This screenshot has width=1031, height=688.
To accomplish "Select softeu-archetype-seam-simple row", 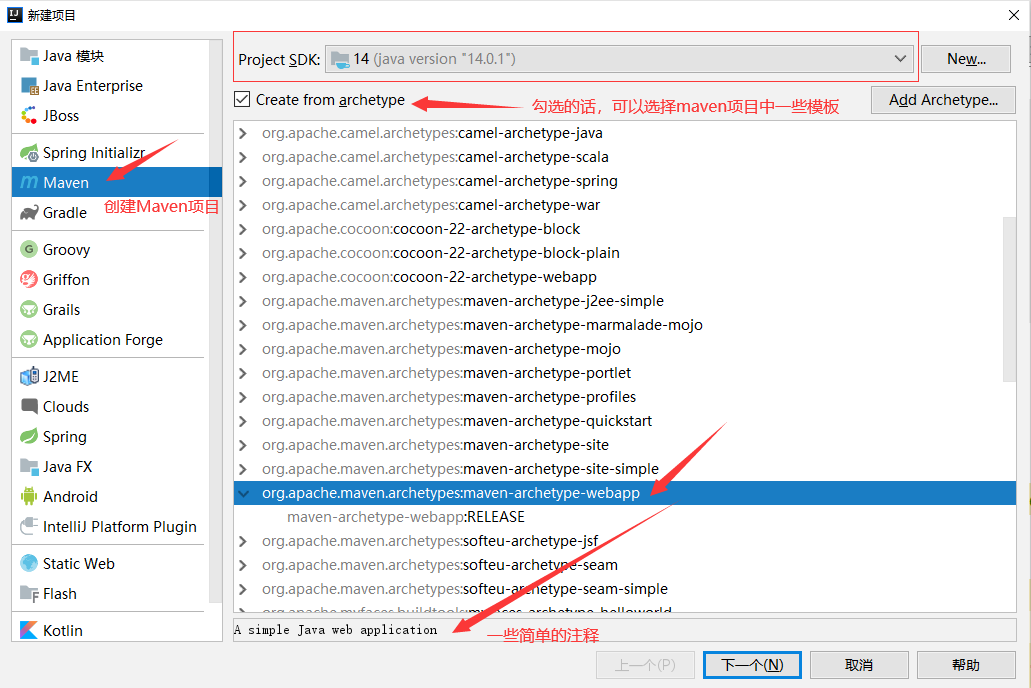I will 625,589.
